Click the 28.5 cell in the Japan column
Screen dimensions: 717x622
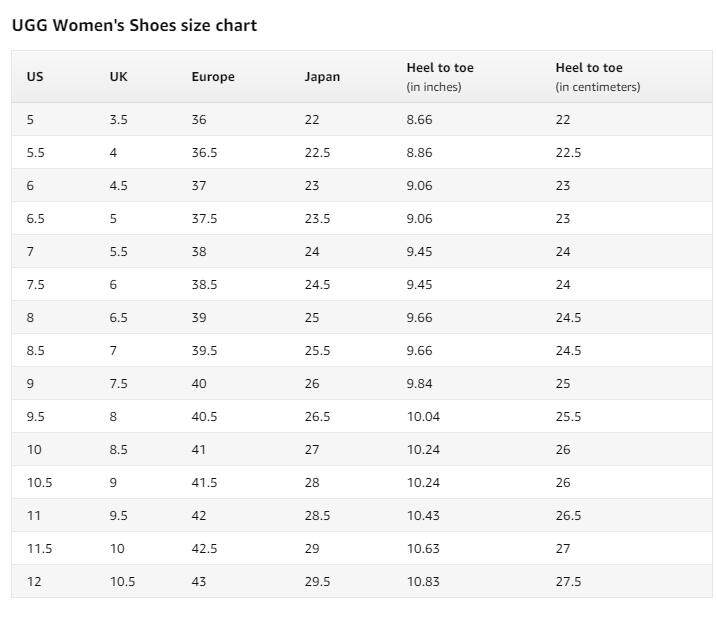(x=317, y=516)
